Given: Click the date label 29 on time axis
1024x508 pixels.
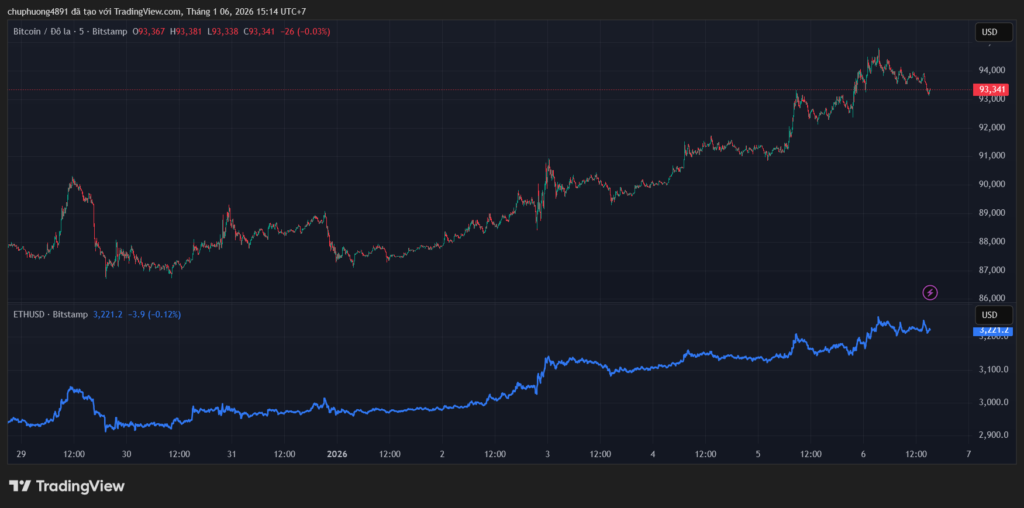Looking at the screenshot, I should click(x=21, y=454).
